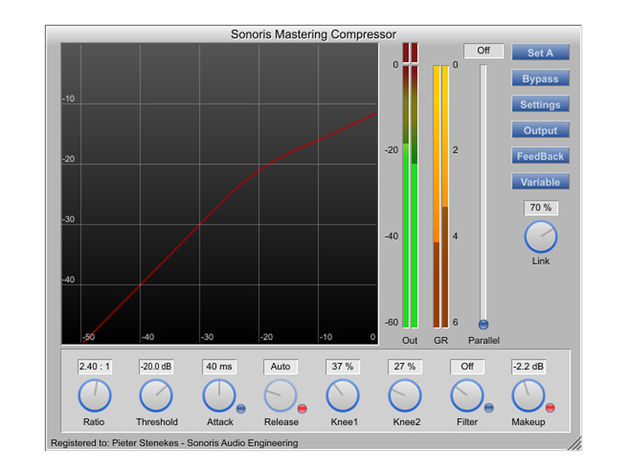The image size is (630, 473).
Task: Click the 70 % Link value field
Action: (541, 208)
